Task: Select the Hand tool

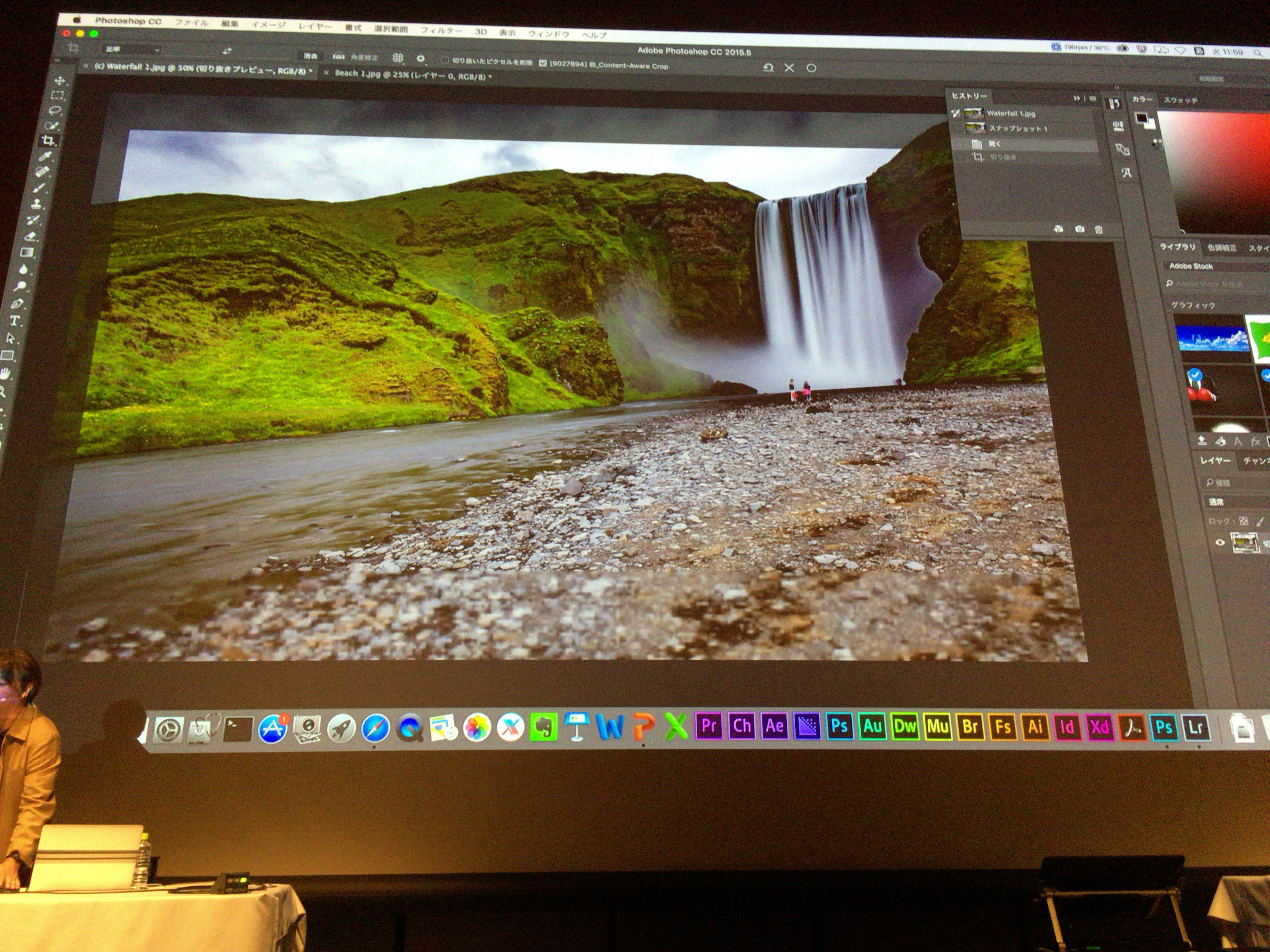Action: pos(6,374)
